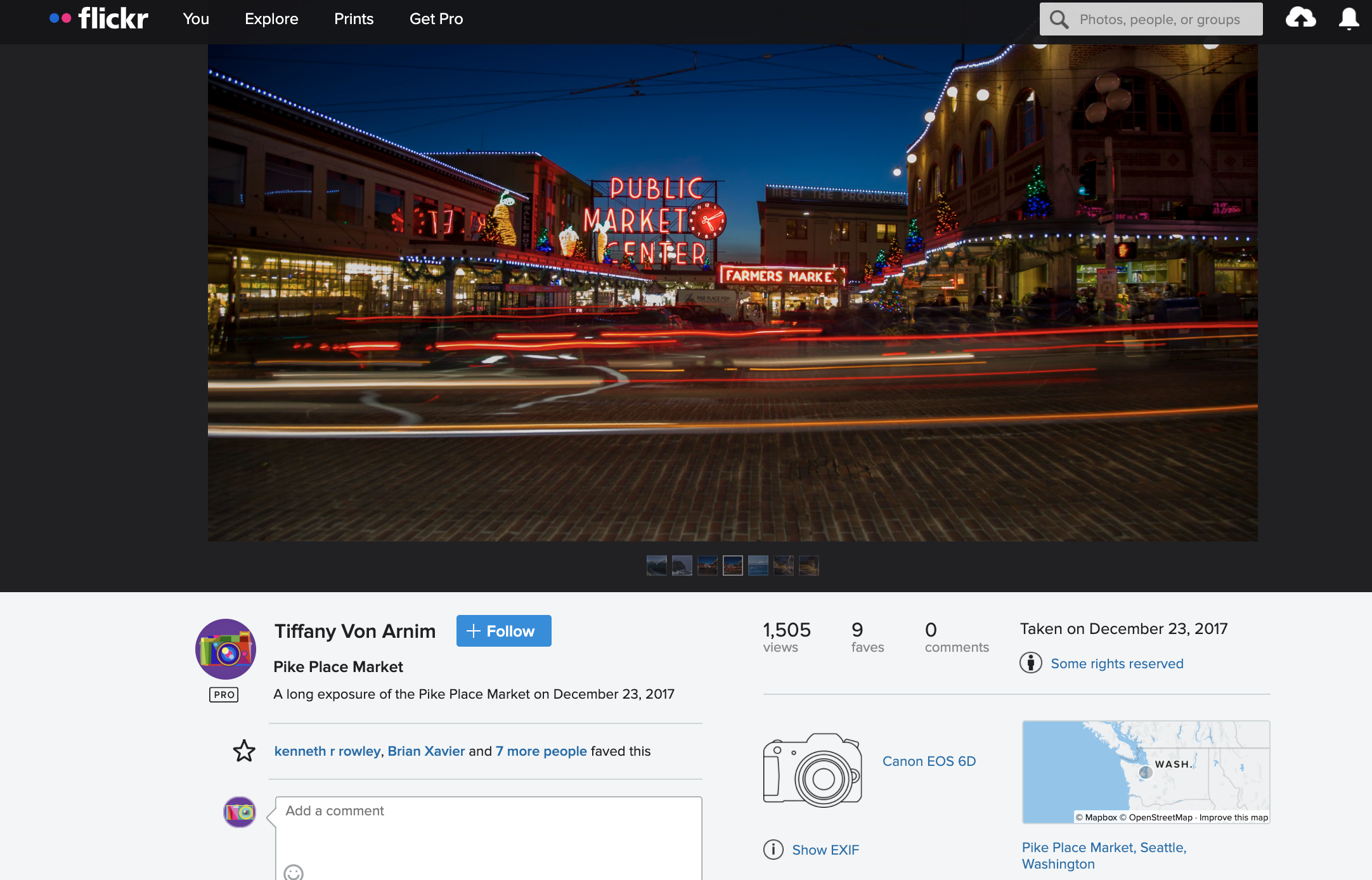
Task: Open the notifications bell
Action: pyautogui.click(x=1349, y=18)
